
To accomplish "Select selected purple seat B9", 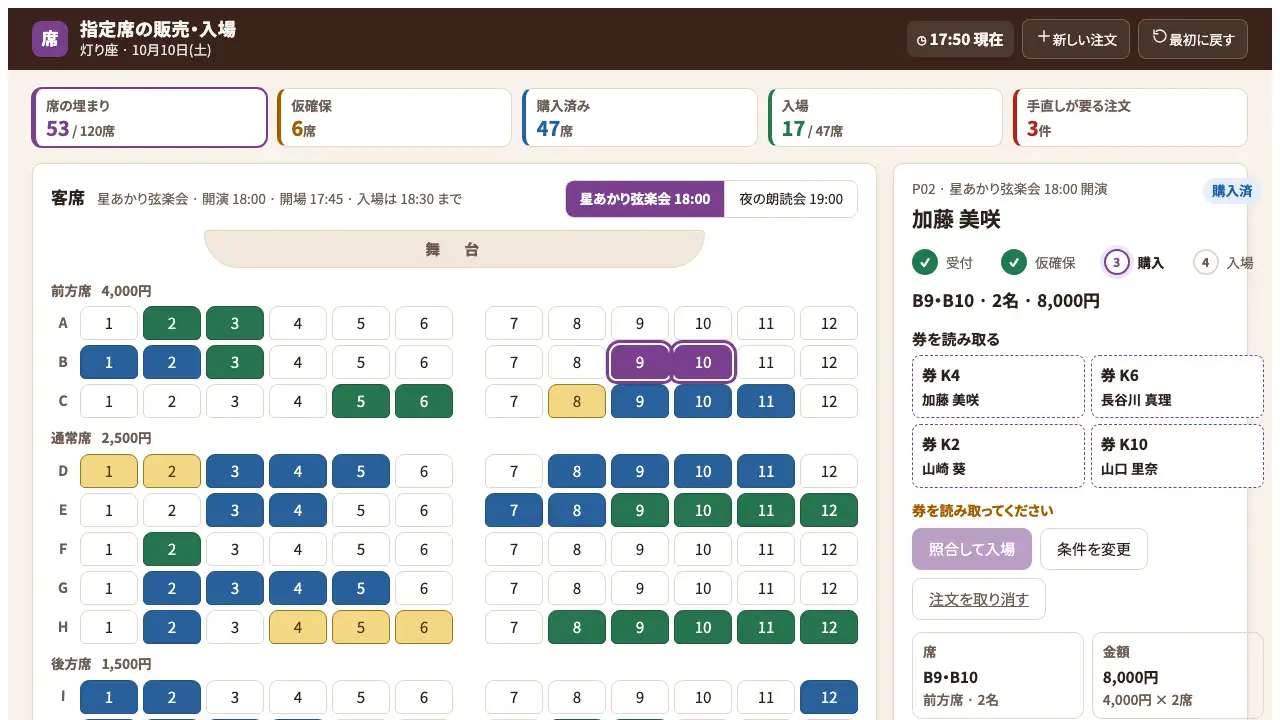I will pos(640,363).
